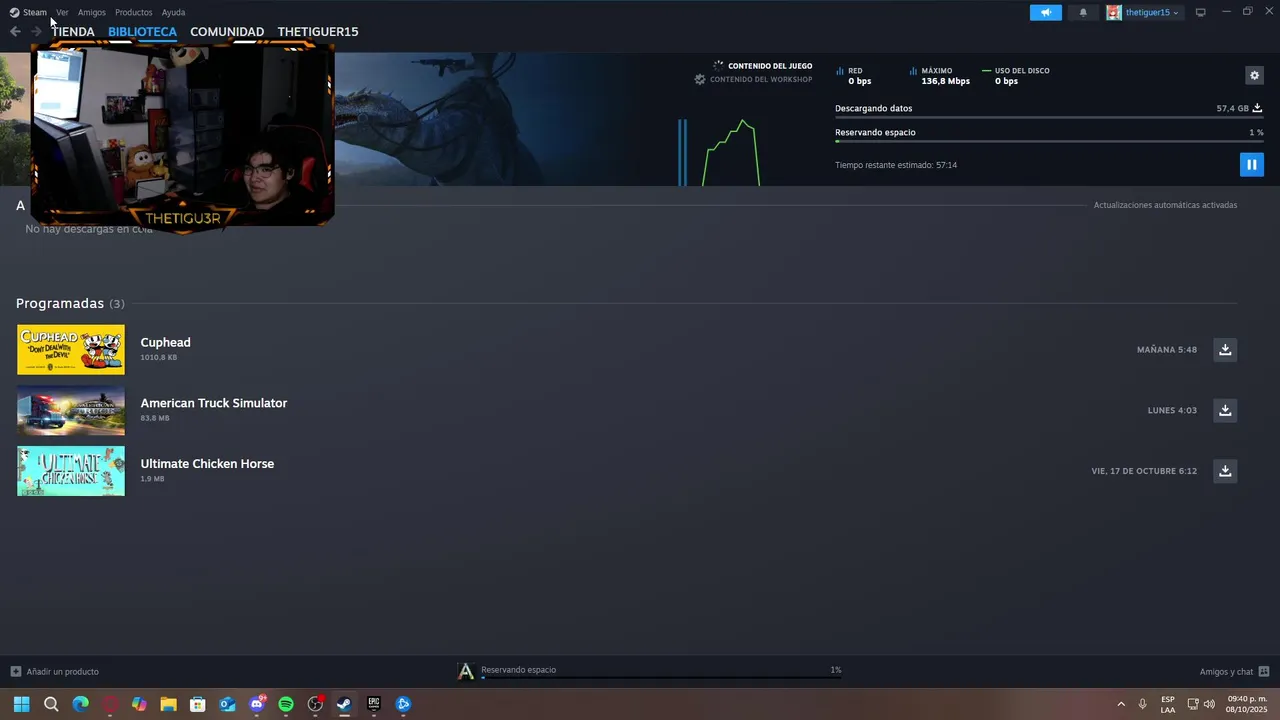Switch to the BIBLIOTECA tab
Screen dimensions: 1280x720
click(x=142, y=31)
